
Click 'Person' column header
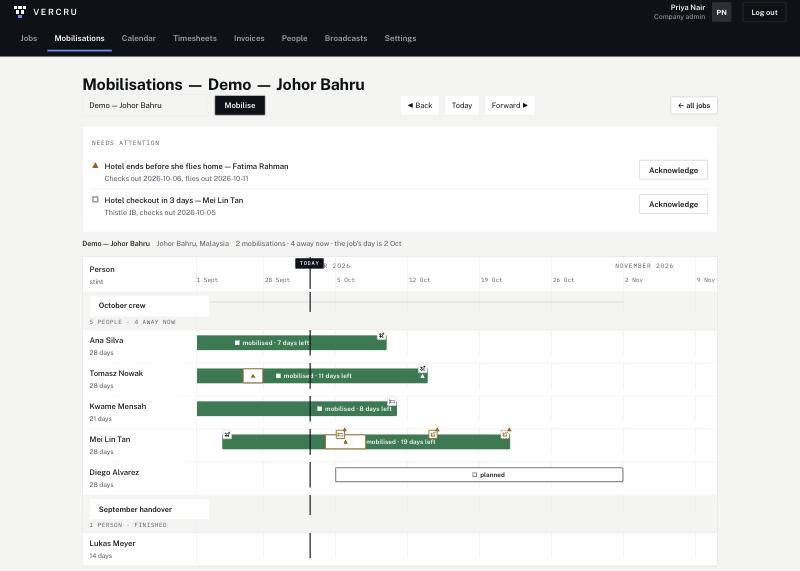pos(102,269)
